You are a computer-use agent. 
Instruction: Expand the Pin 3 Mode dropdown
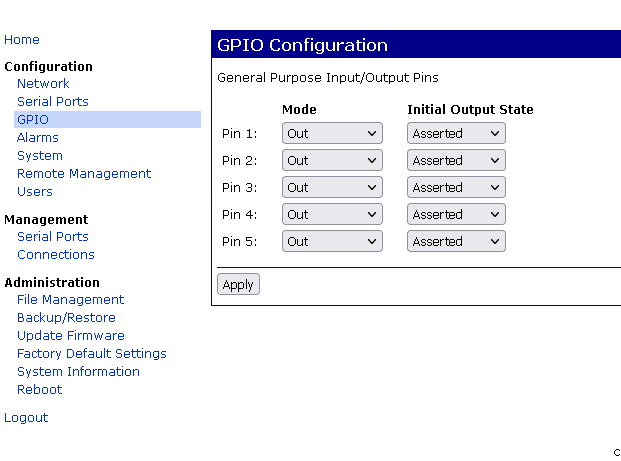332,187
